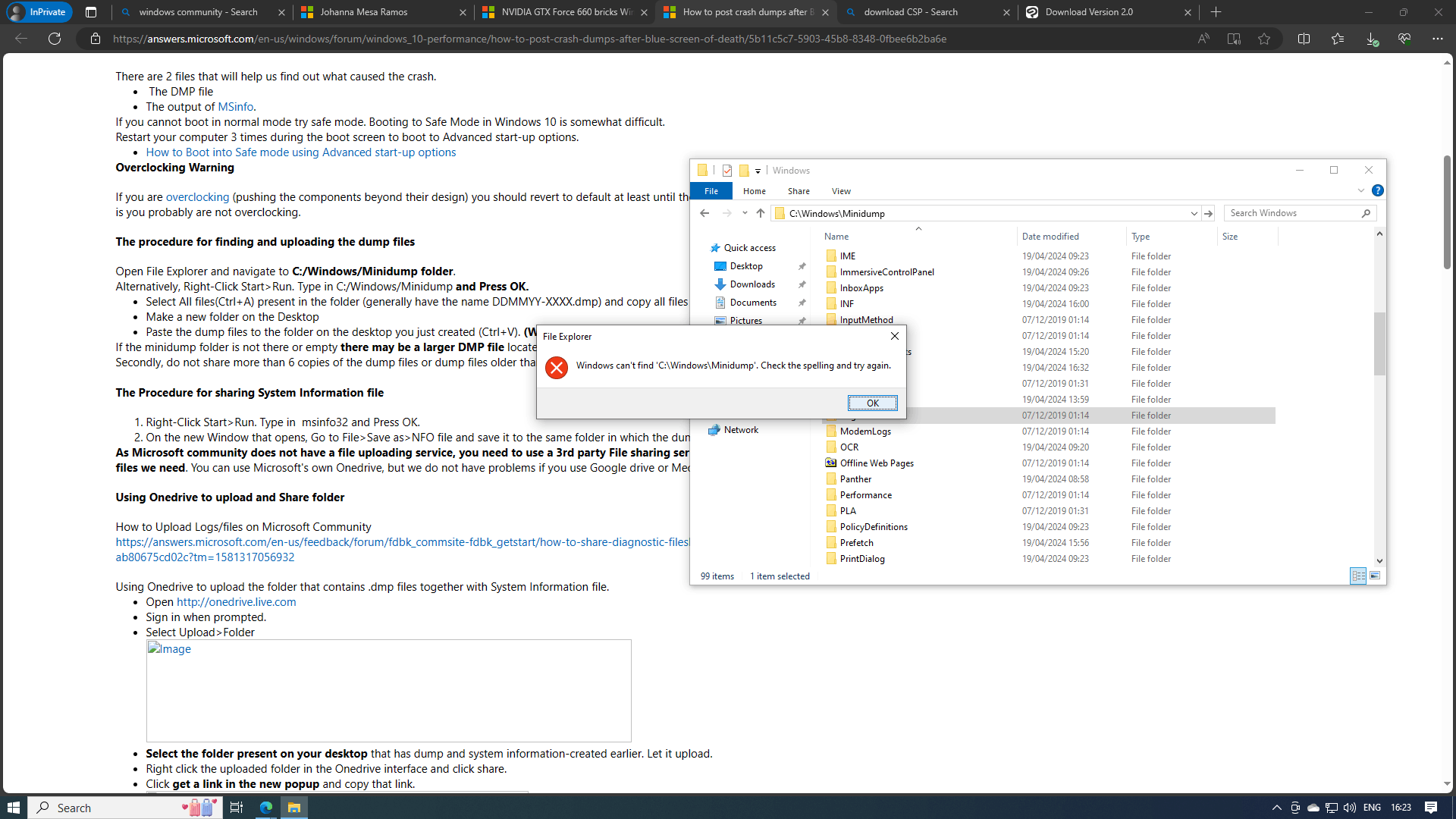Click the Properties quick access toolbar icon
Screen dimensions: 1456x819
(x=727, y=171)
